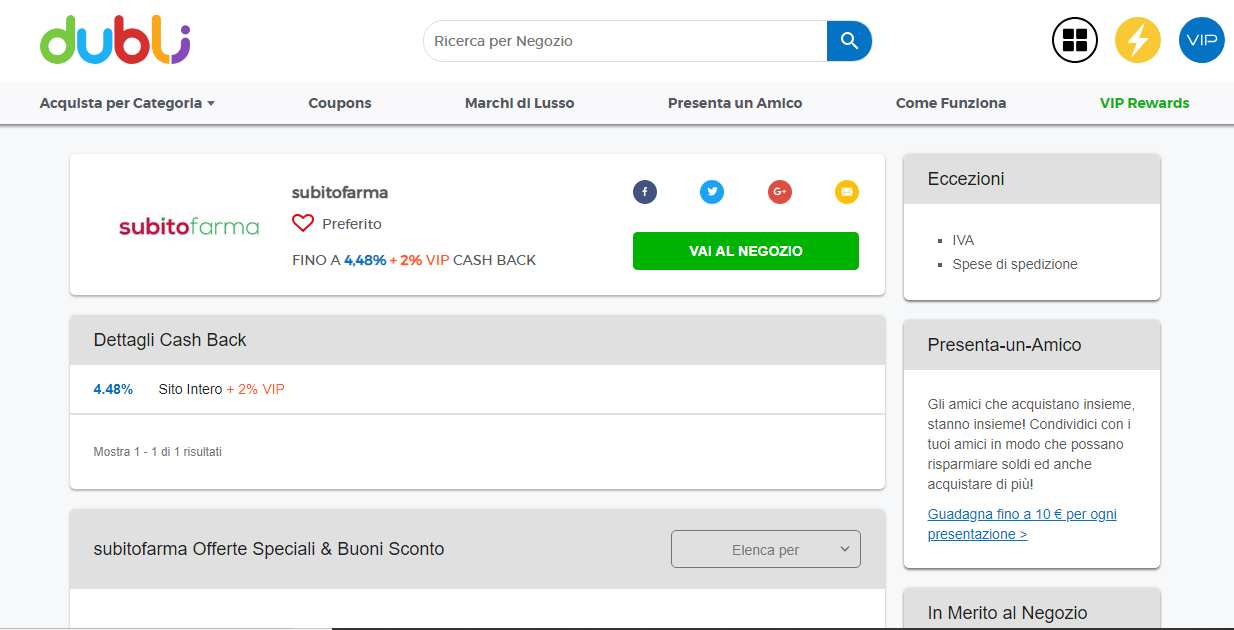This screenshot has height=630, width=1234.
Task: Click the Presenta-un-Amico panel header
Action: point(1032,345)
